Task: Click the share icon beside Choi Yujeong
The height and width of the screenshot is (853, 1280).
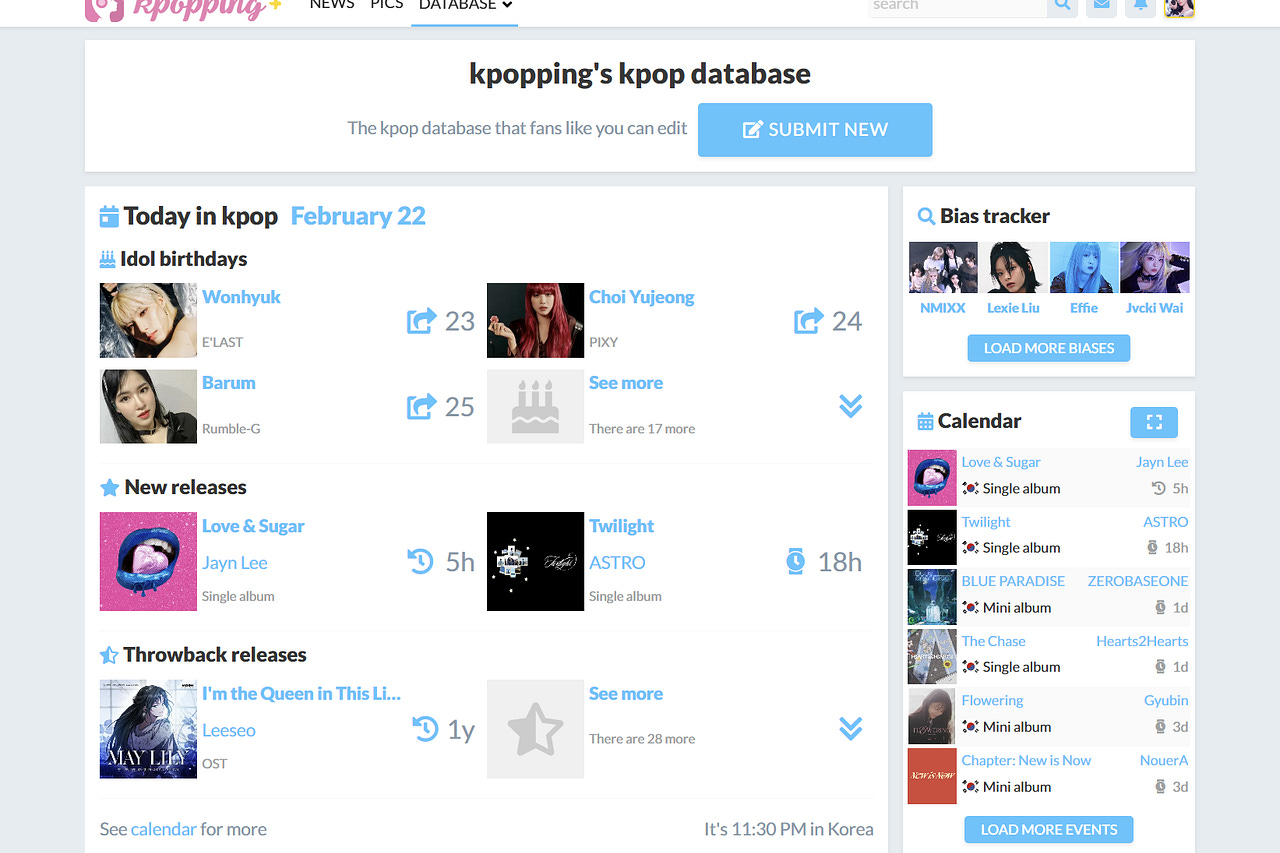Action: pos(808,320)
